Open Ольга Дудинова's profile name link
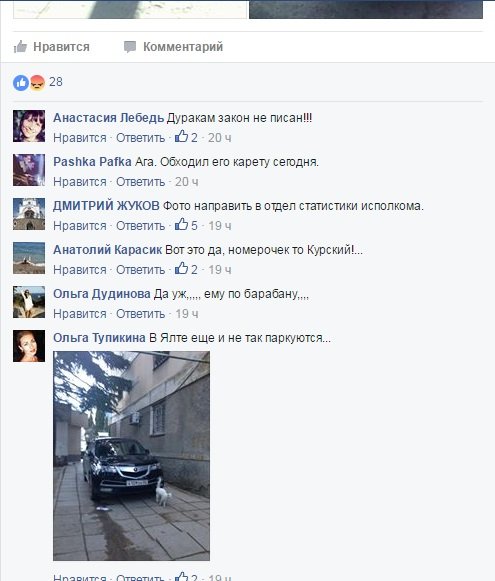This screenshot has width=495, height=581. click(x=102, y=294)
